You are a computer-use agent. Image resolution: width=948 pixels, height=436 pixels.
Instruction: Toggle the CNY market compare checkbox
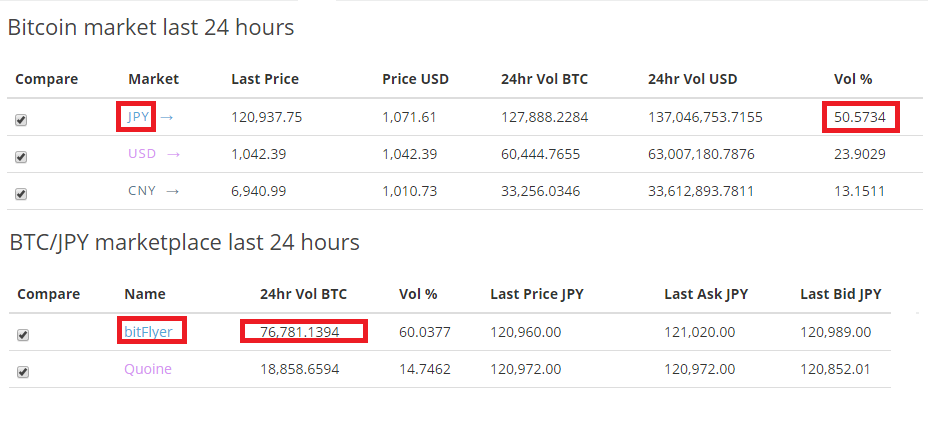21,194
